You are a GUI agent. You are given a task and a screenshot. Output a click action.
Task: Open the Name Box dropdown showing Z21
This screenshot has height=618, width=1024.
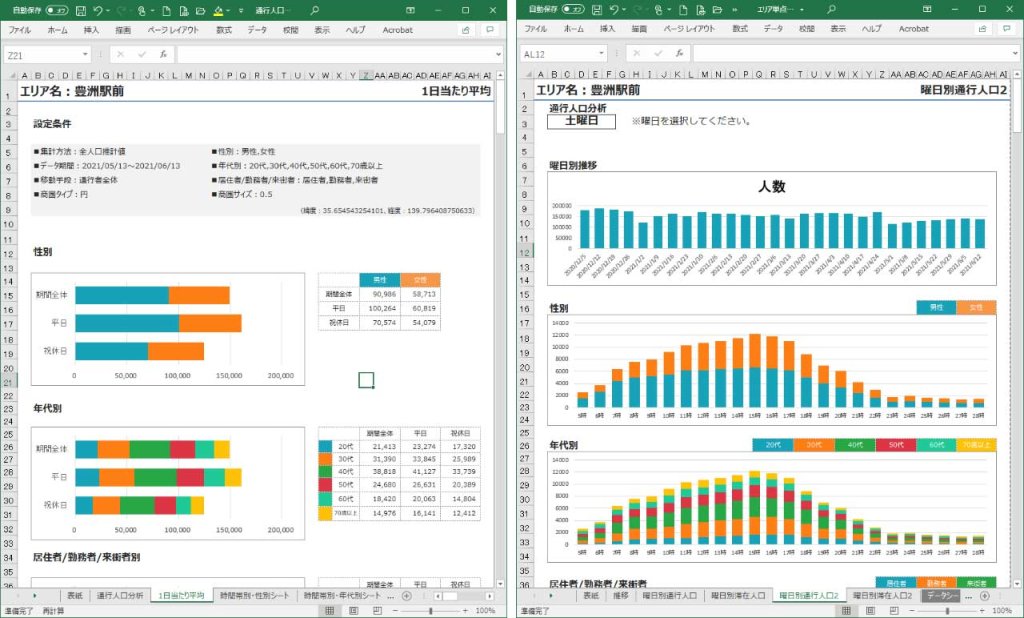click(x=85, y=53)
